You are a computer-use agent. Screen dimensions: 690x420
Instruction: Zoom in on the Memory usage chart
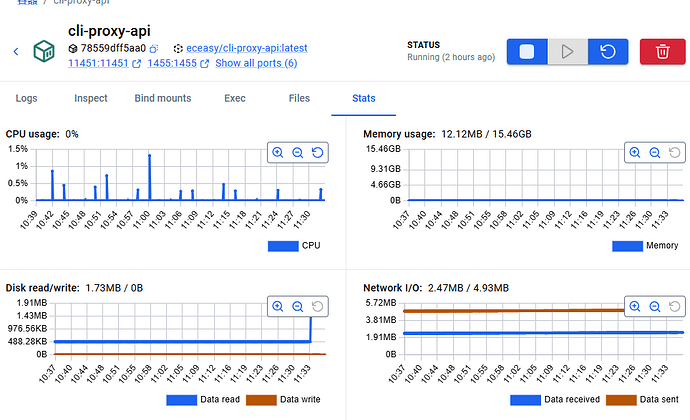635,152
